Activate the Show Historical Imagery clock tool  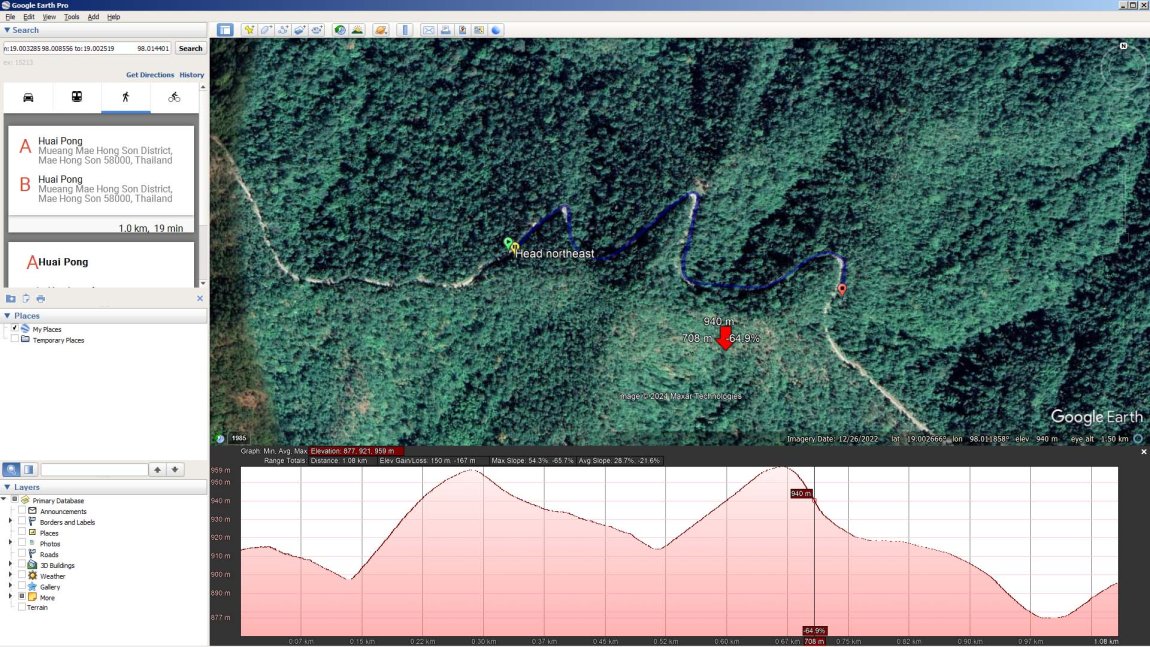[x=340, y=30]
